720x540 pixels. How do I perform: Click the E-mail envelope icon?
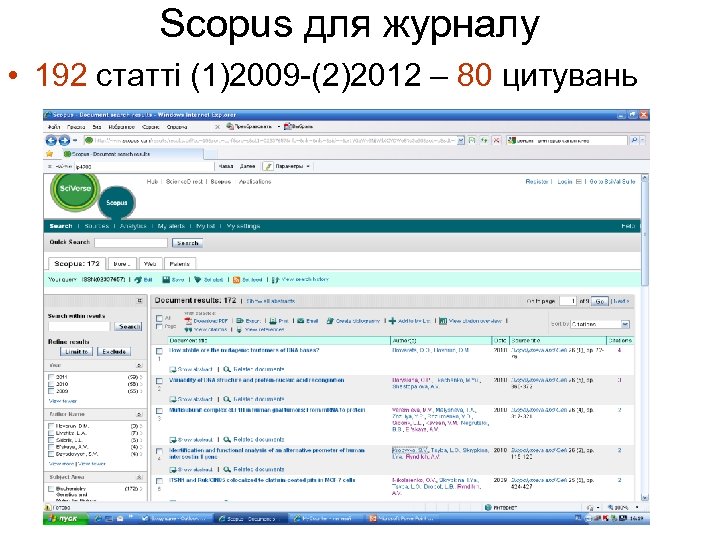tap(301, 321)
